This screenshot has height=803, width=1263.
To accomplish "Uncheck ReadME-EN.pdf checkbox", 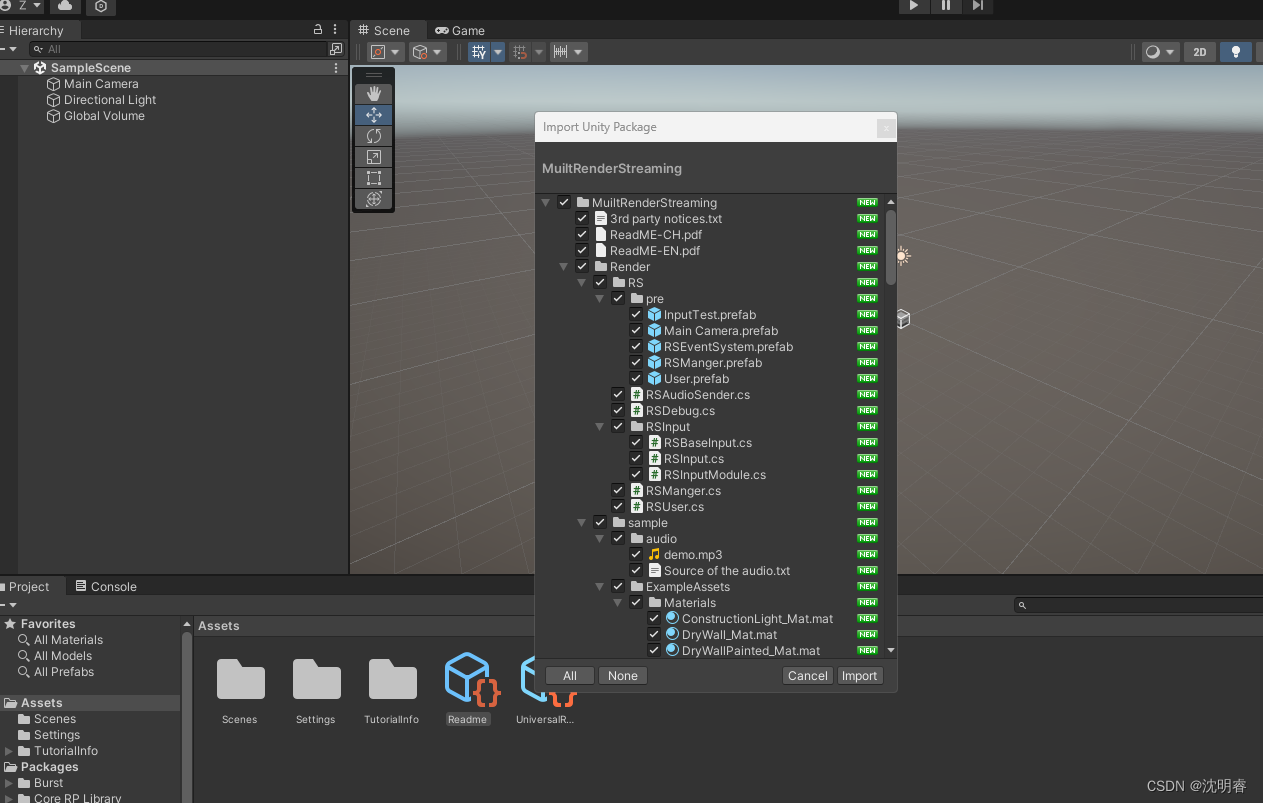I will coord(582,251).
